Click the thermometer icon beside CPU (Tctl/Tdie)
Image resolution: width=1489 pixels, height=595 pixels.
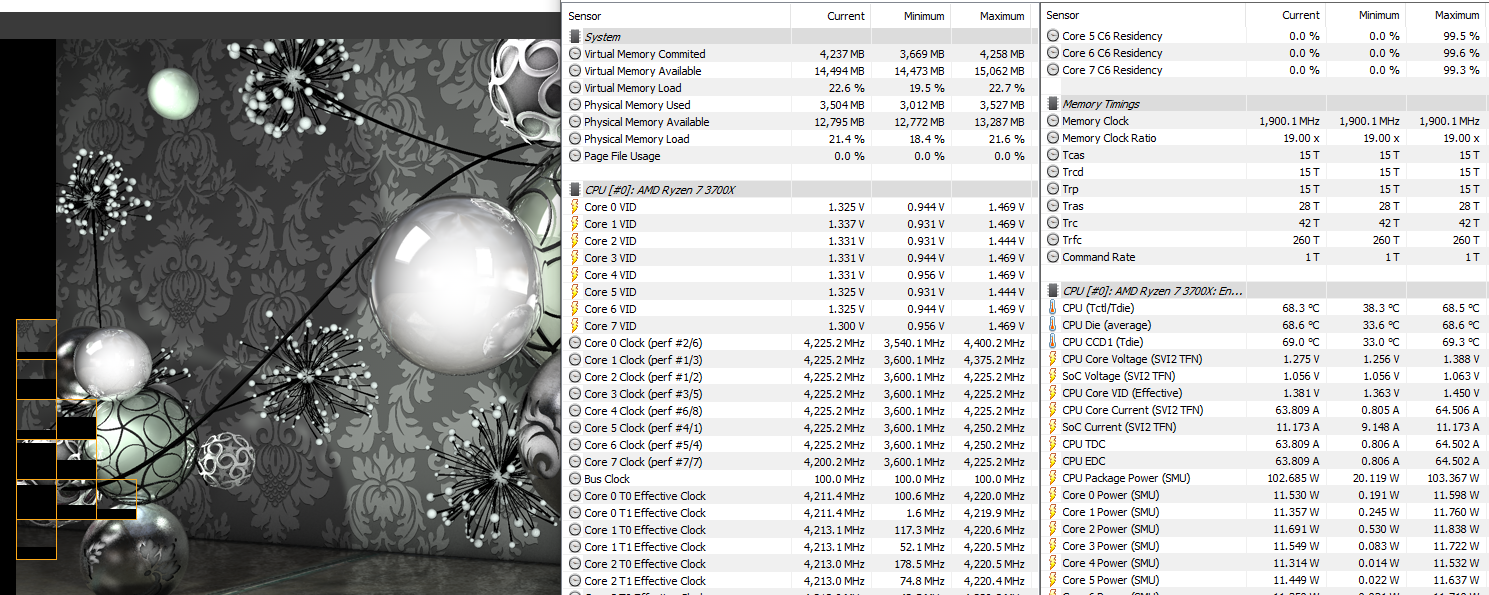tap(1052, 308)
